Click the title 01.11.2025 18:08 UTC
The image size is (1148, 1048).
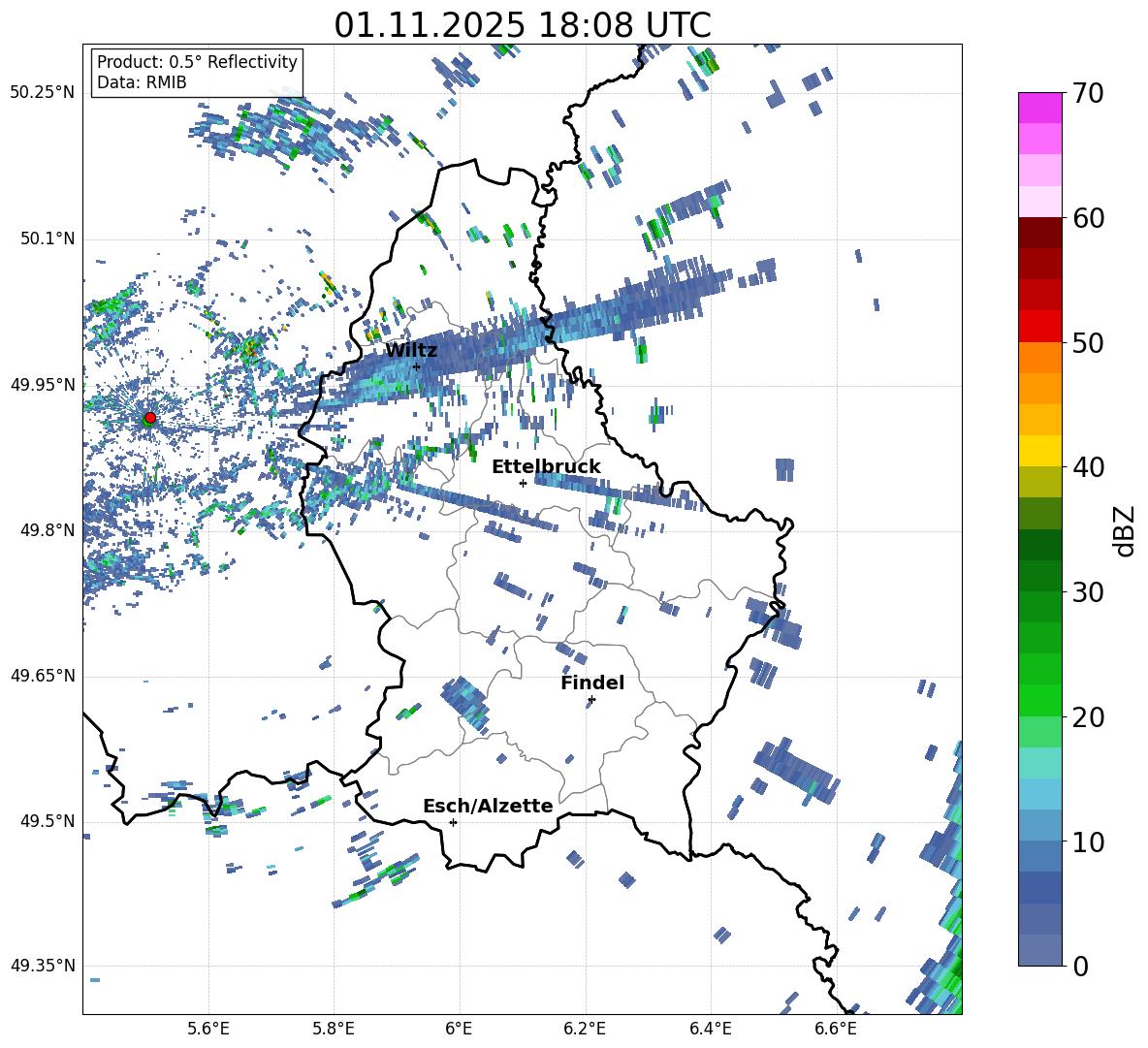pos(523,25)
